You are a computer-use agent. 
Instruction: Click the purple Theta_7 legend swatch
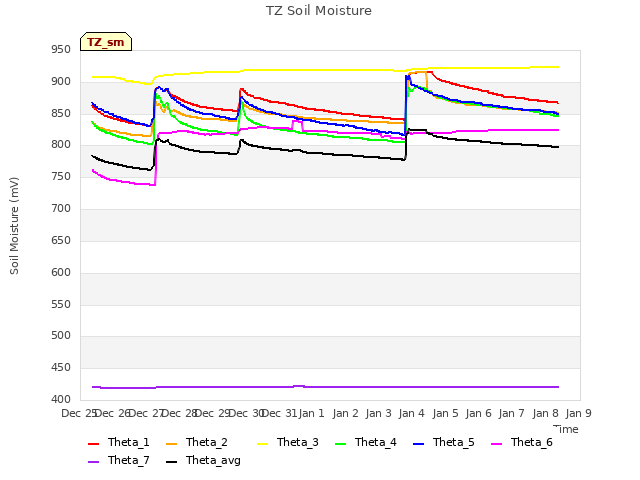pos(93,462)
